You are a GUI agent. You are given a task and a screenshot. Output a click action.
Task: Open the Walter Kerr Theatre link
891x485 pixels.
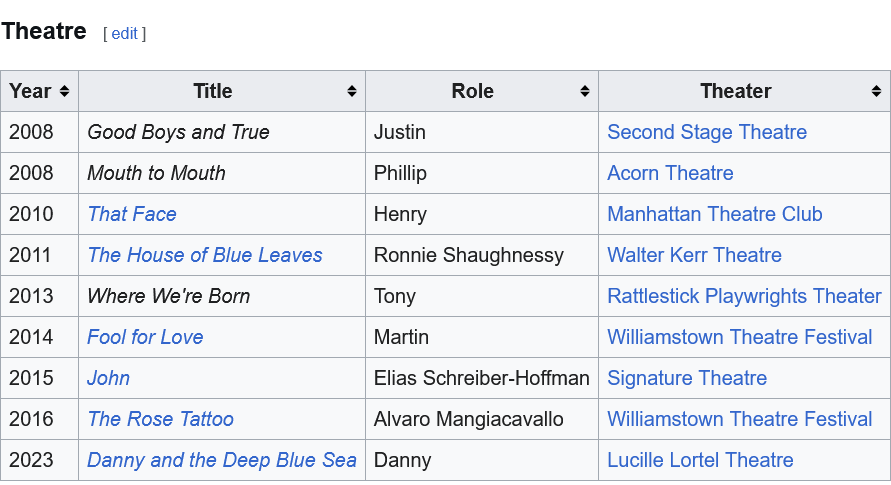[694, 255]
